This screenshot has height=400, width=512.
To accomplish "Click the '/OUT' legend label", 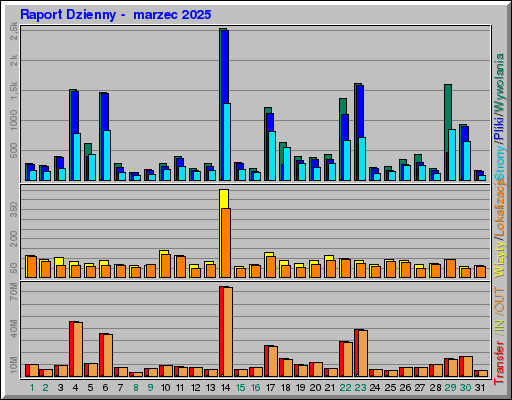I will 500,300.
